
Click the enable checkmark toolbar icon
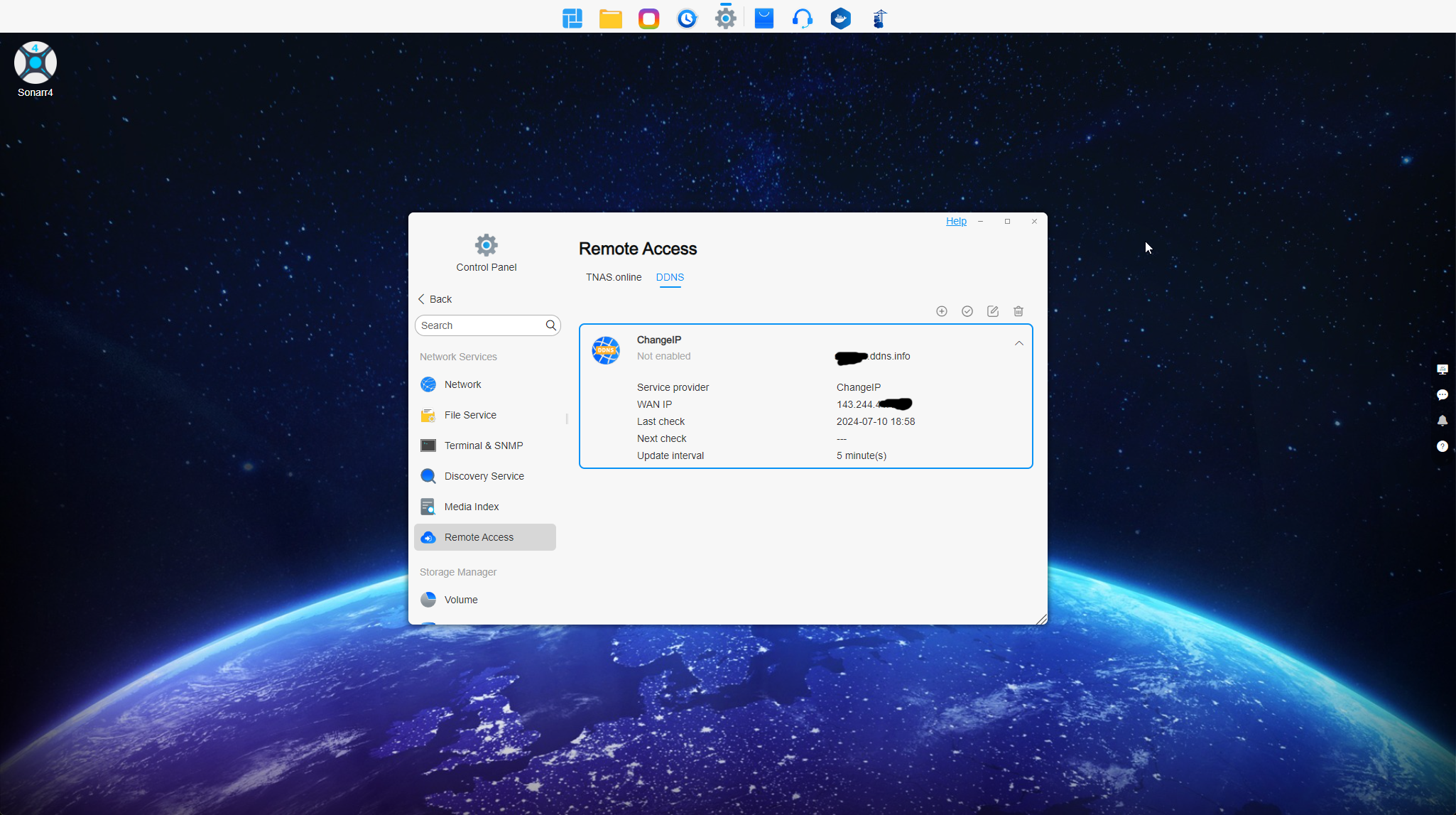(967, 311)
